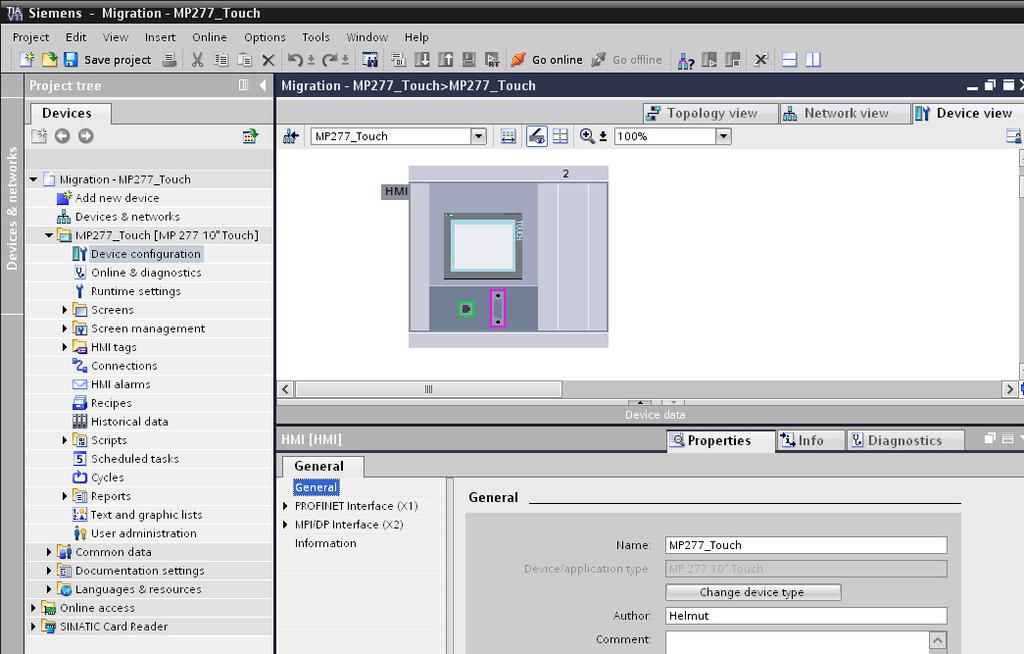Select Information in properties navigation
Screen dimensions: 1024x654
point(325,543)
